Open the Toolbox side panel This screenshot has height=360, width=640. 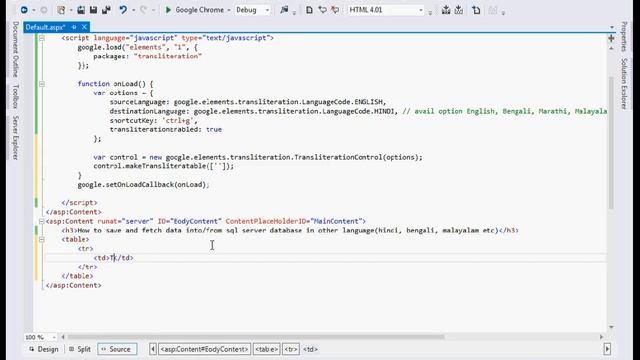click(15, 96)
